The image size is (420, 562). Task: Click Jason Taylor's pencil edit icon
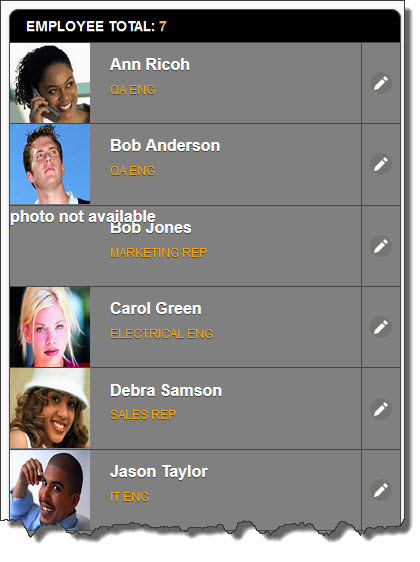point(381,490)
